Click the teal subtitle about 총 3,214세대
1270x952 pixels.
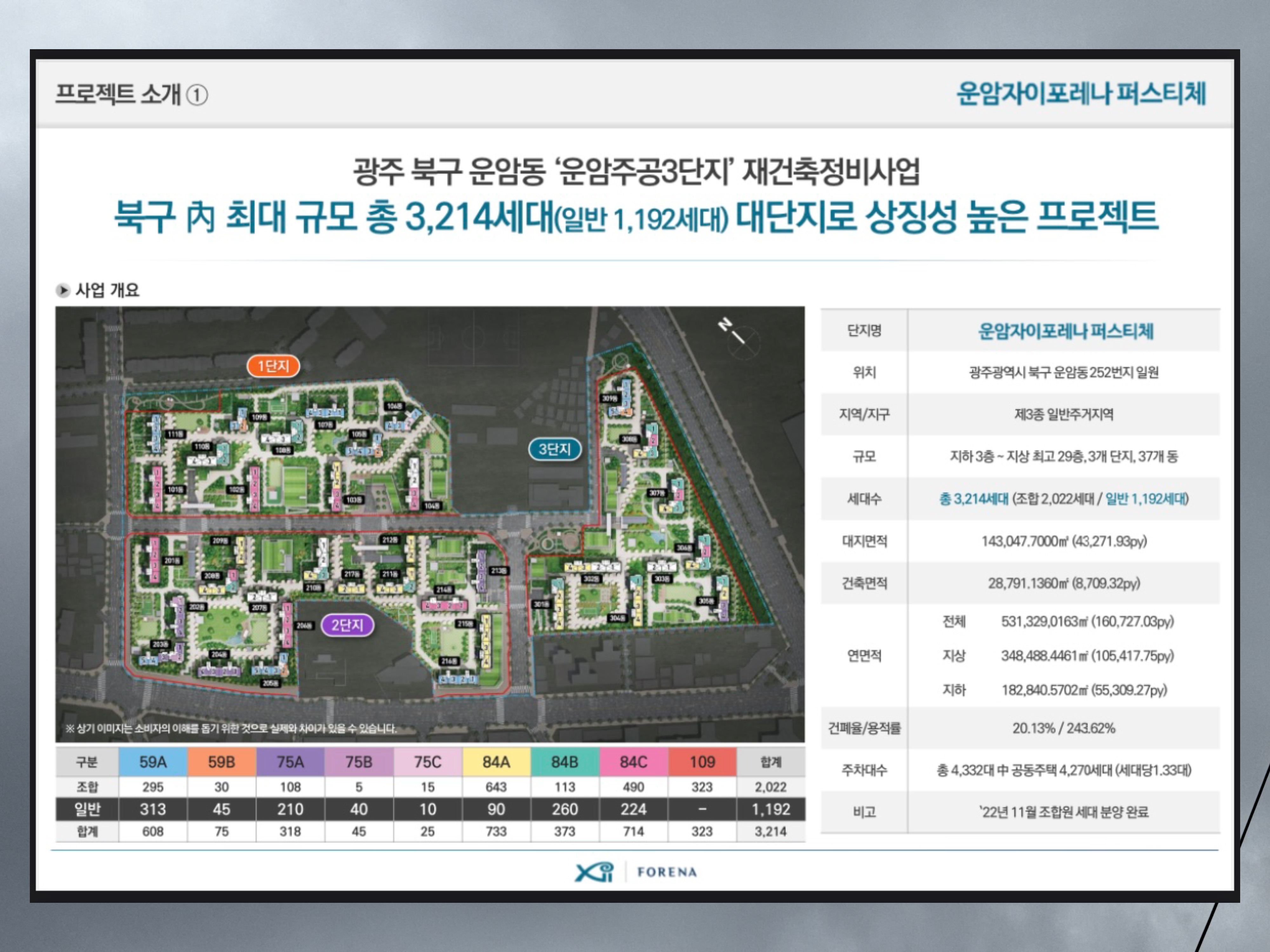click(636, 217)
